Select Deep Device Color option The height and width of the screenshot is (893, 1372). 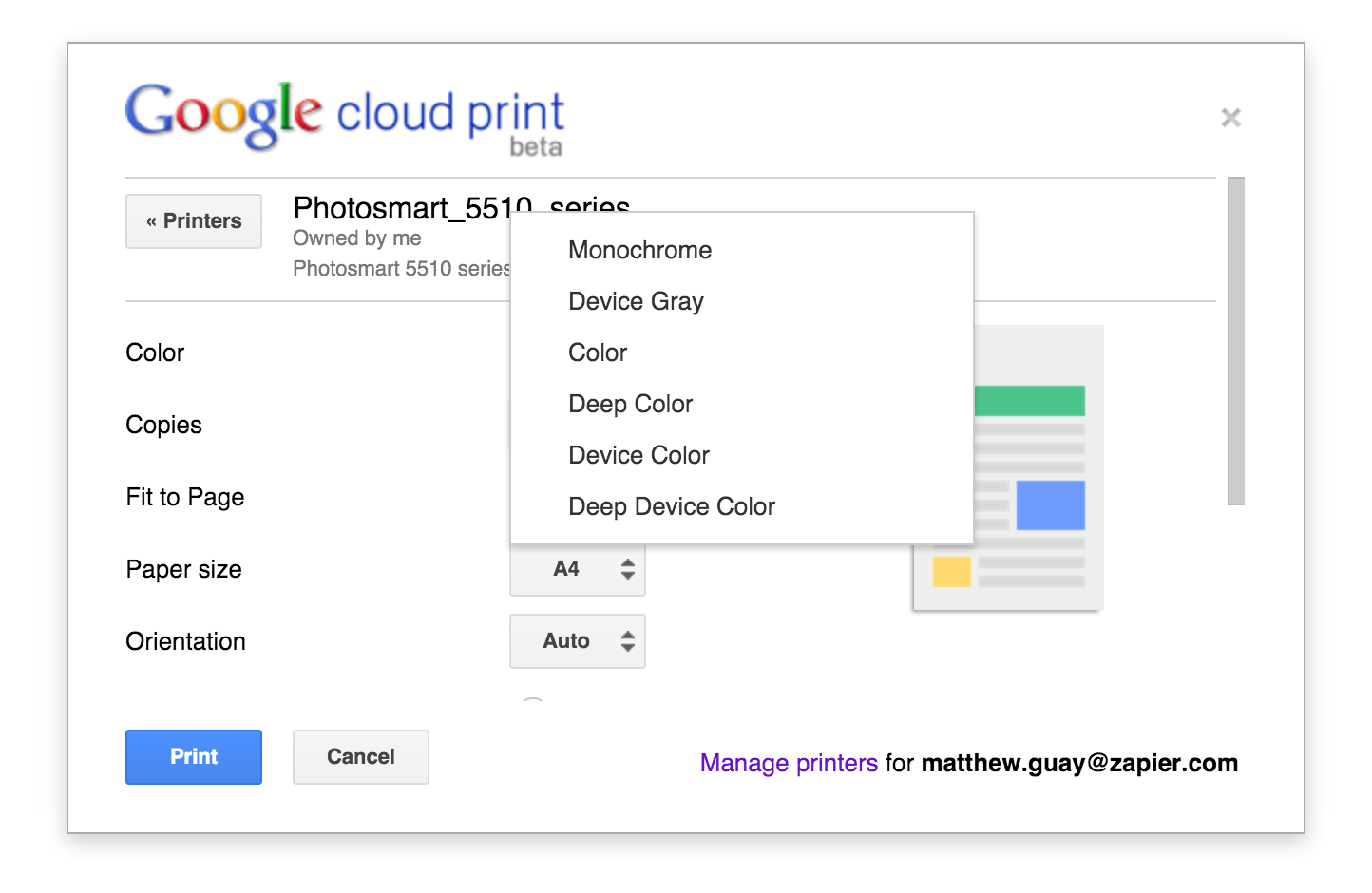tap(742, 506)
